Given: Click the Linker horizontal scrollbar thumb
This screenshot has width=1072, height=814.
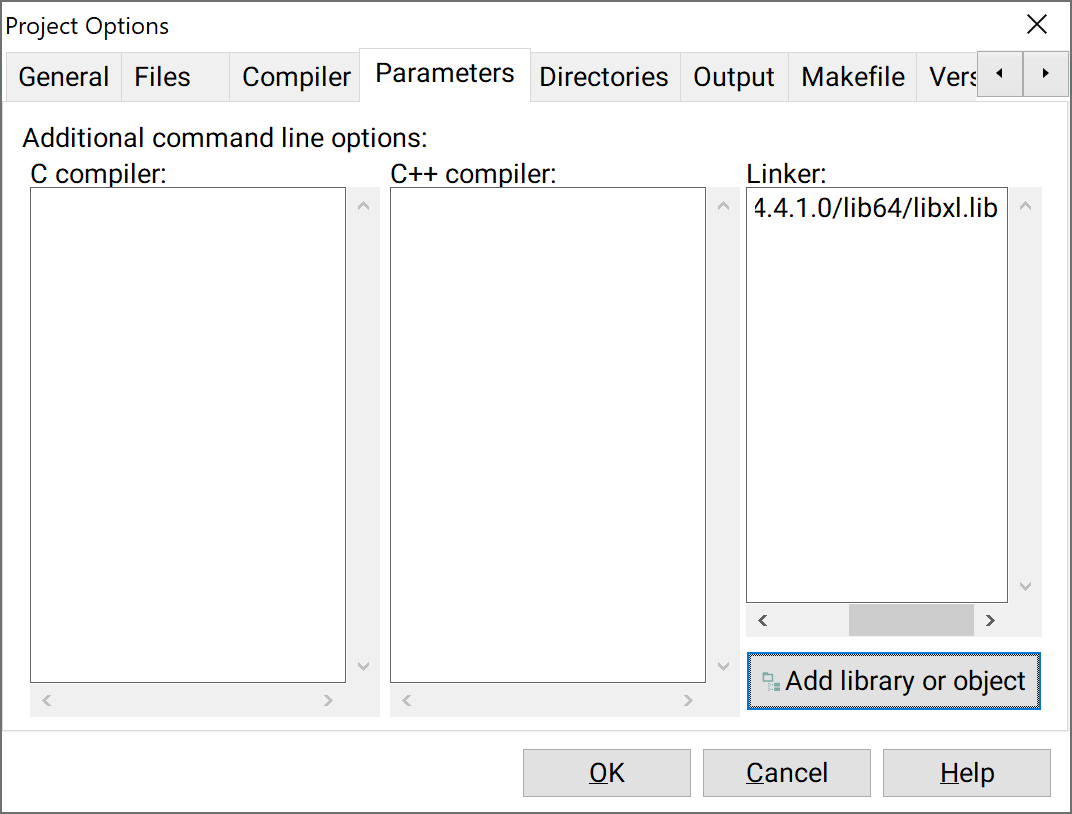Looking at the screenshot, I should (x=911, y=621).
